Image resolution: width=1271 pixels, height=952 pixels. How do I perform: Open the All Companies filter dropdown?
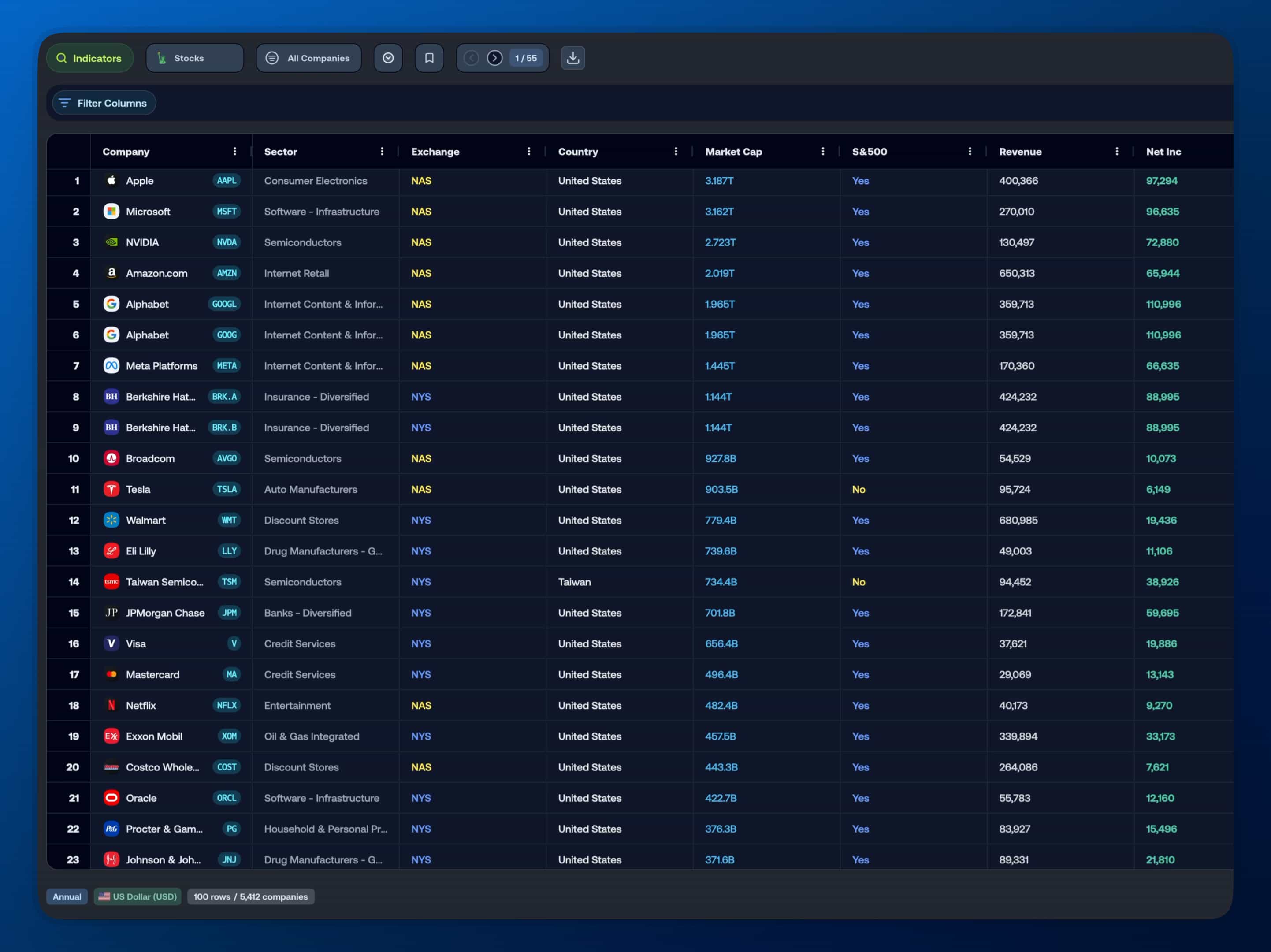click(308, 58)
